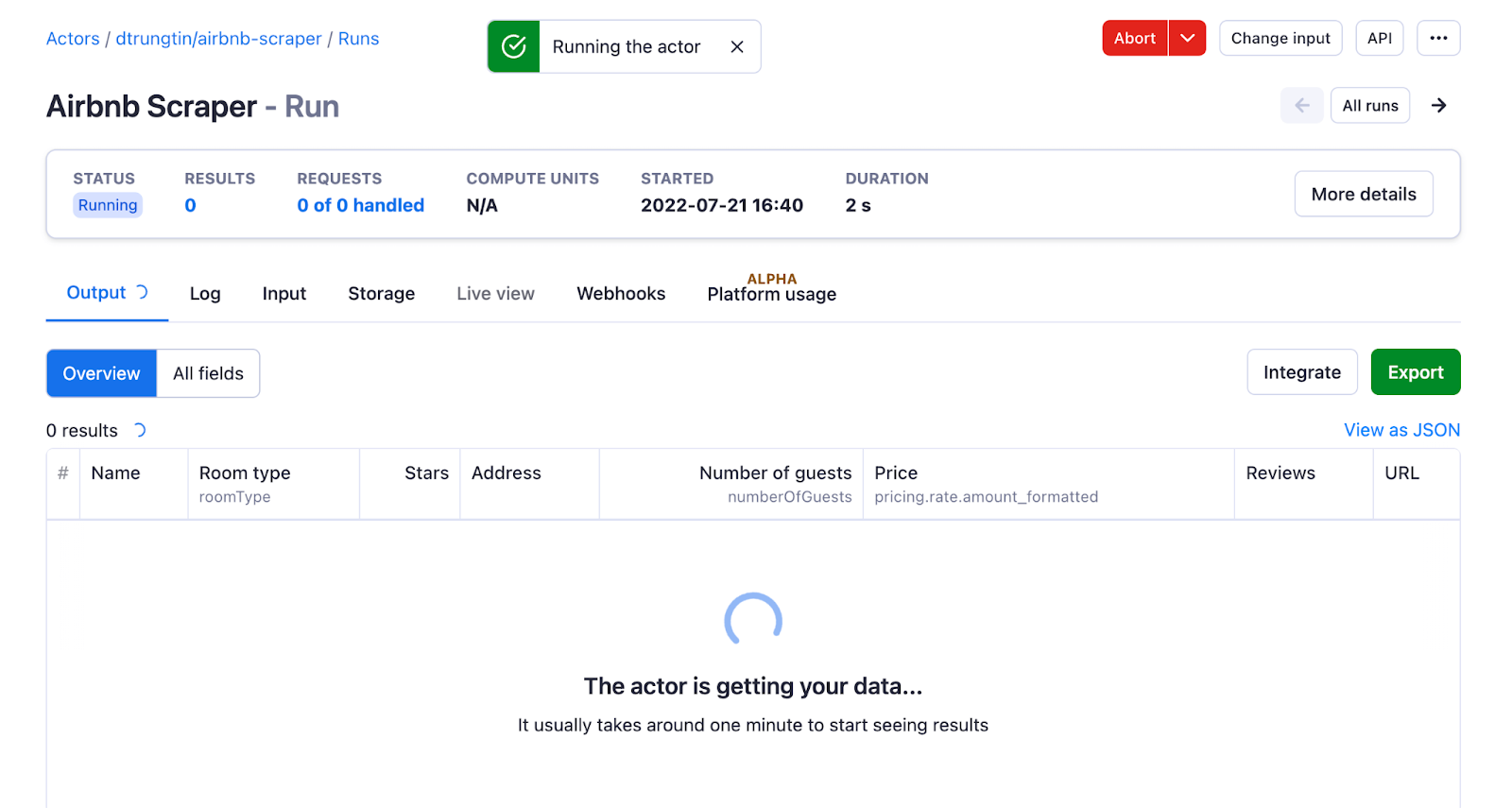Open More details for this run
Viewport: 1512px width, 808px height.
1364,194
